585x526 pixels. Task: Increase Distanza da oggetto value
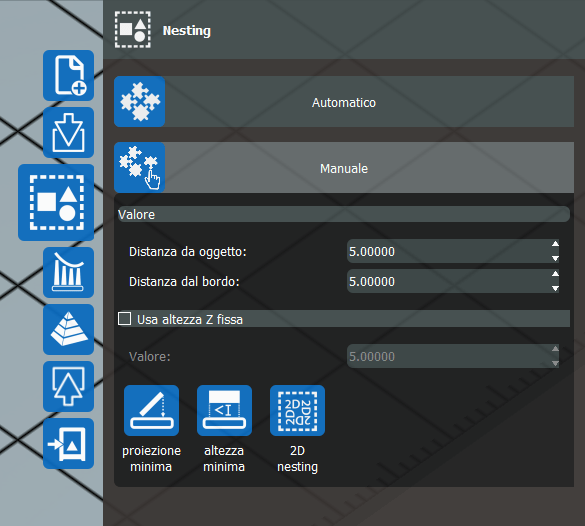[x=555, y=244]
